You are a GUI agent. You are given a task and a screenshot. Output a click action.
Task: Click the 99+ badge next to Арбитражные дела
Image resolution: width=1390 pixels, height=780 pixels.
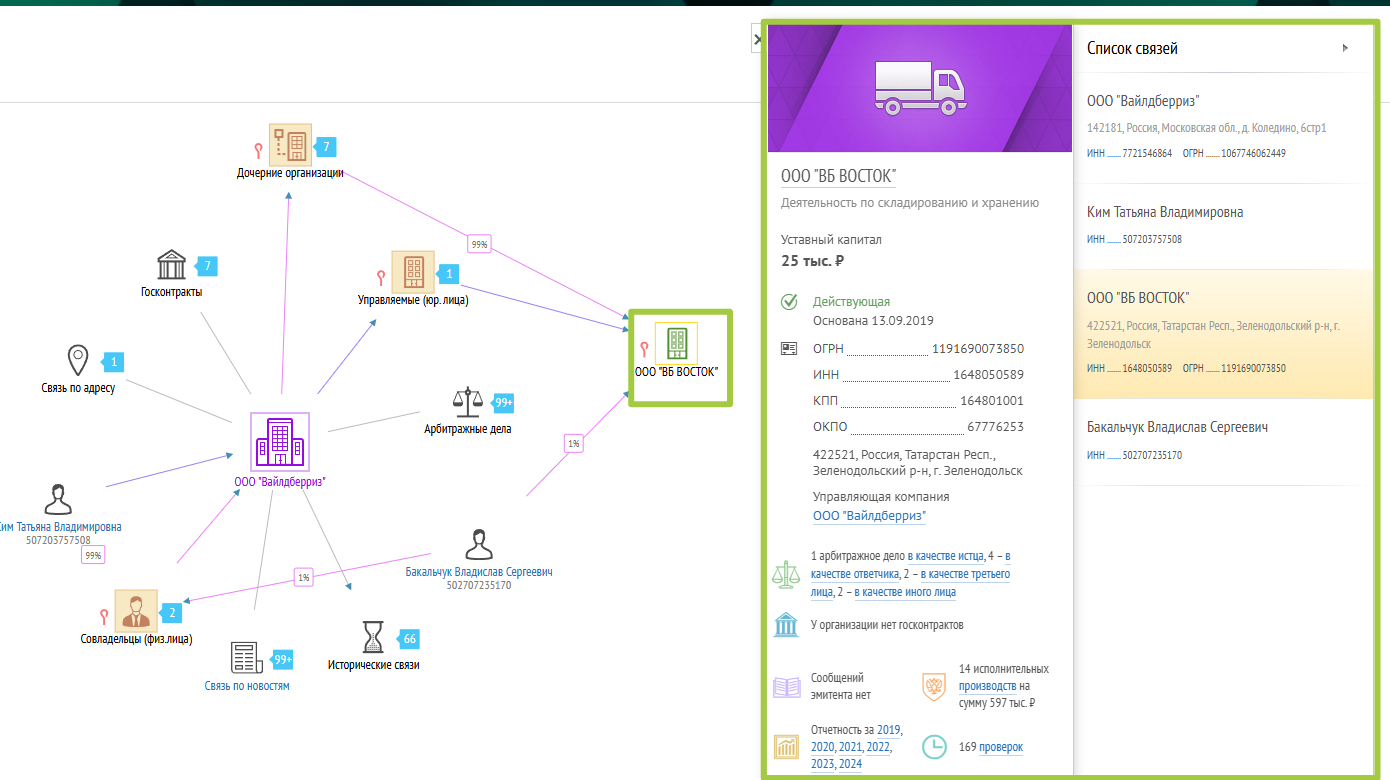502,403
